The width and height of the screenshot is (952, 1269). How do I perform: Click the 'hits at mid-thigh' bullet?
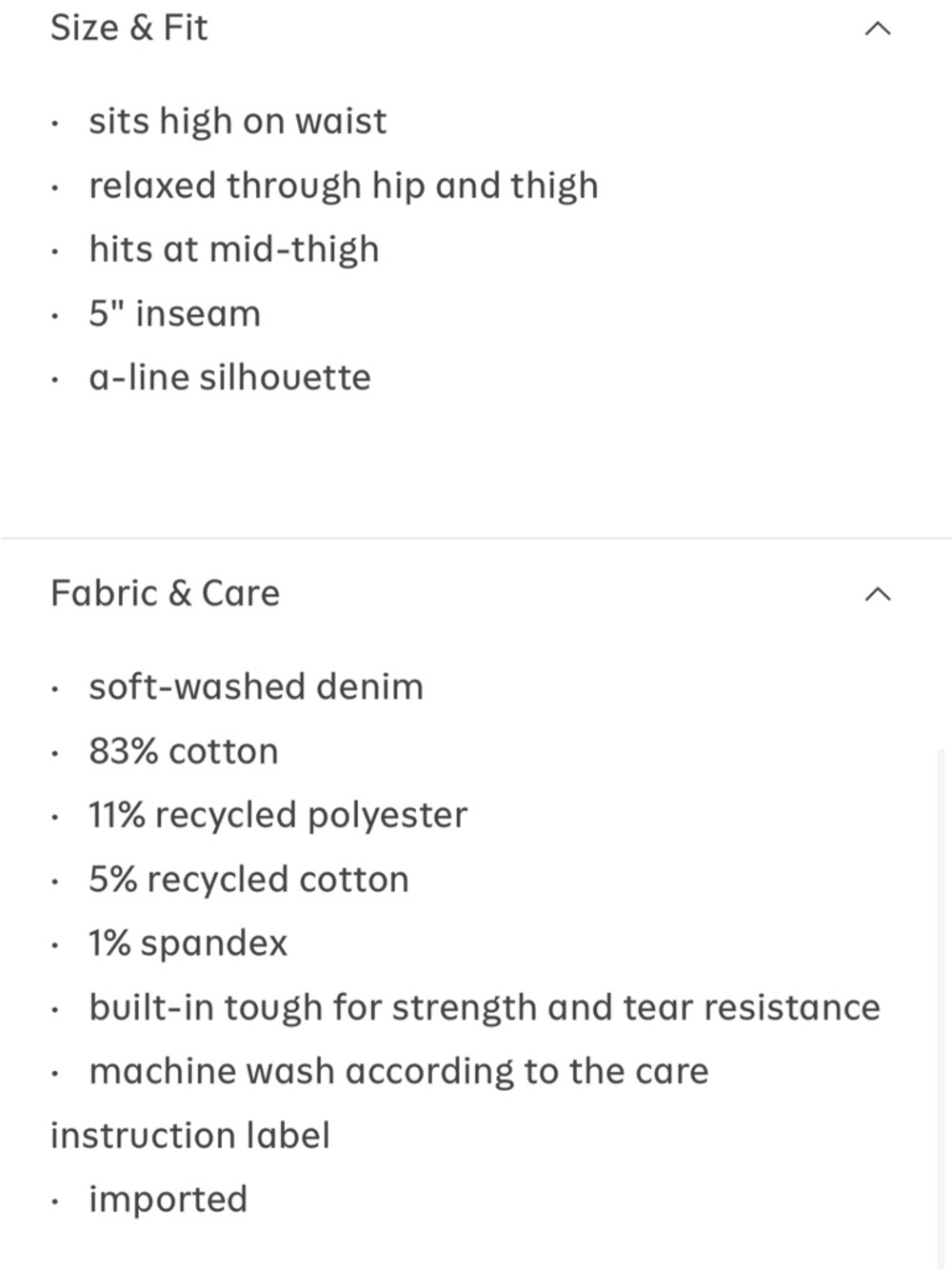click(233, 249)
